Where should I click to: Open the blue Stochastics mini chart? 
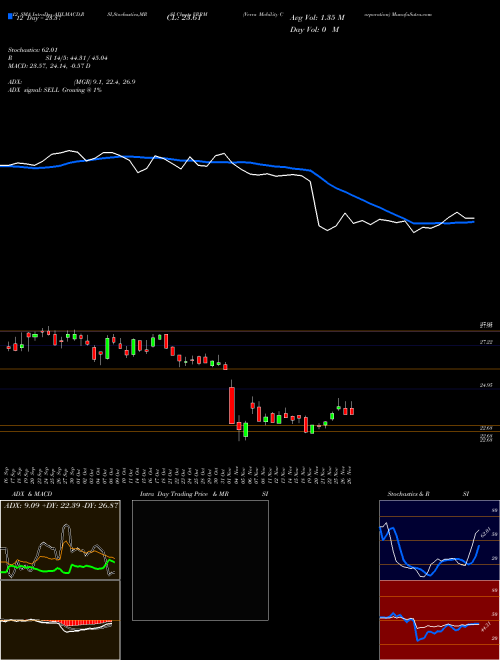point(439,540)
